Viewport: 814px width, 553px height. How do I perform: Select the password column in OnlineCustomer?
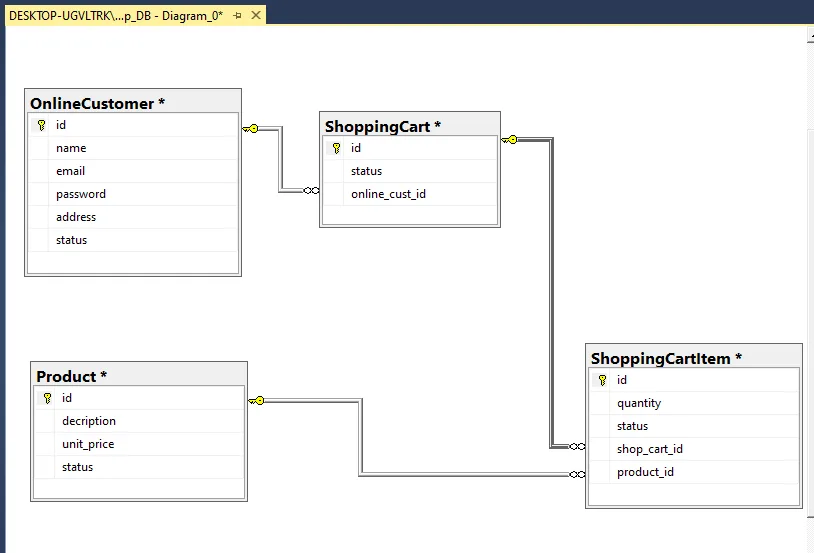(133, 194)
